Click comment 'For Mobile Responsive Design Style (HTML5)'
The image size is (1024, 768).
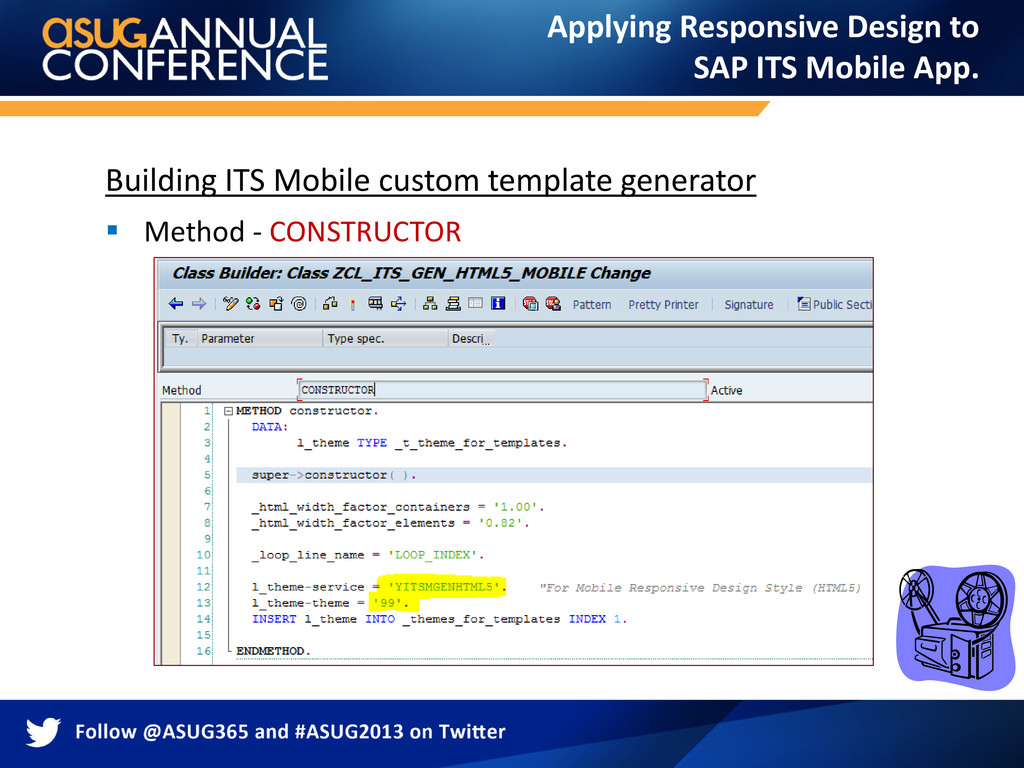click(700, 588)
